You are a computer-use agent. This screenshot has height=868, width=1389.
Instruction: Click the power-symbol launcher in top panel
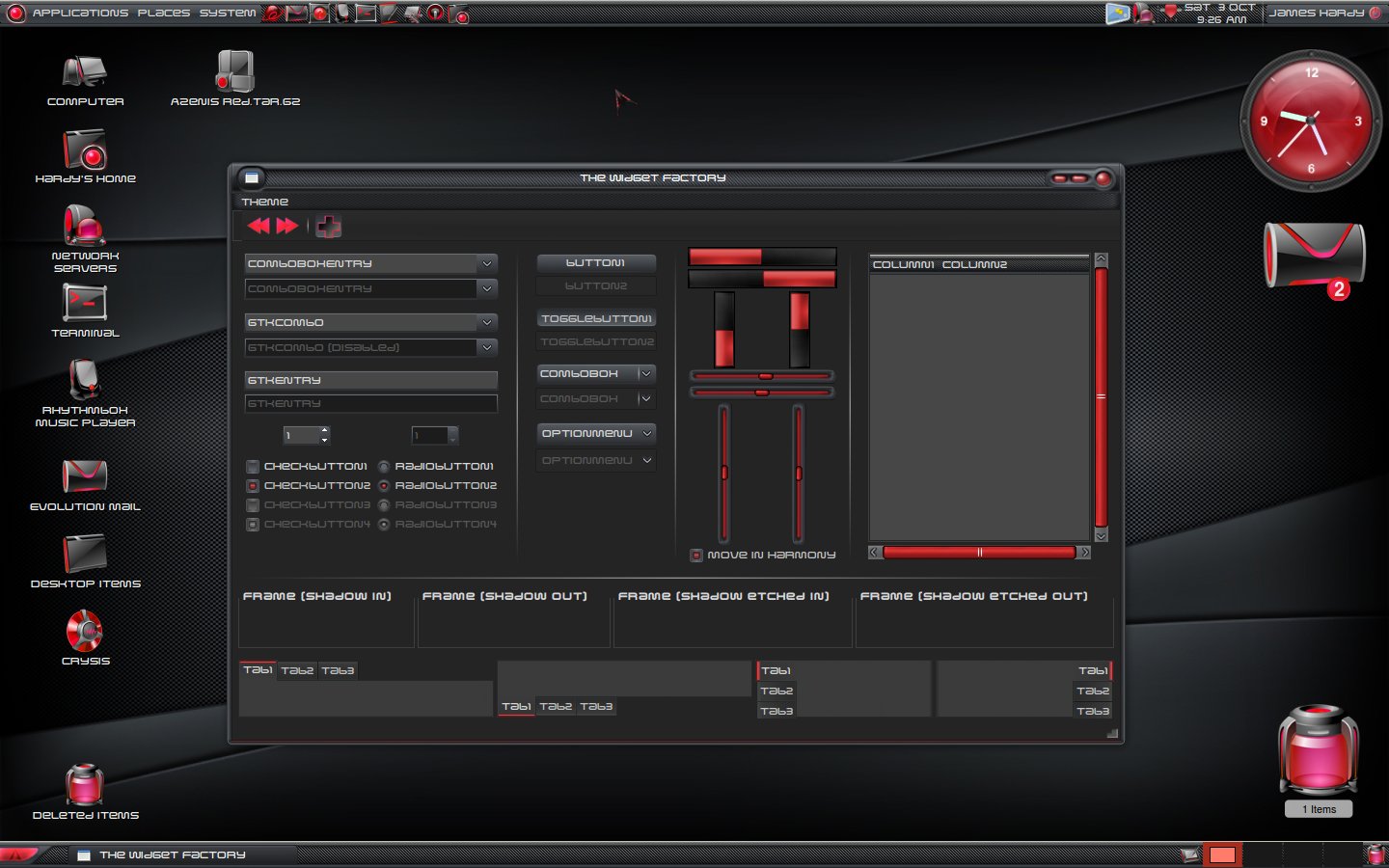[x=436, y=14]
